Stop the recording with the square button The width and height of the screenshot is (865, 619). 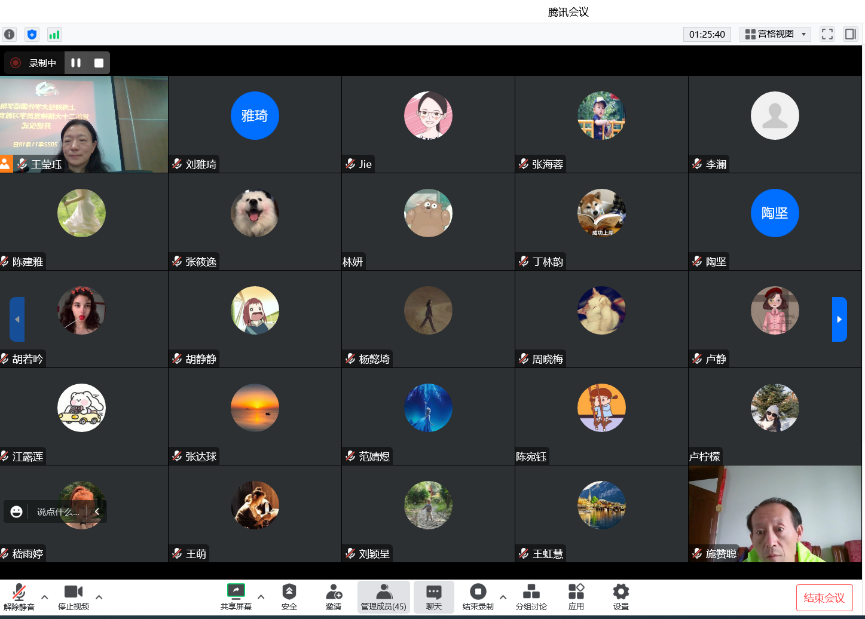[x=99, y=63]
